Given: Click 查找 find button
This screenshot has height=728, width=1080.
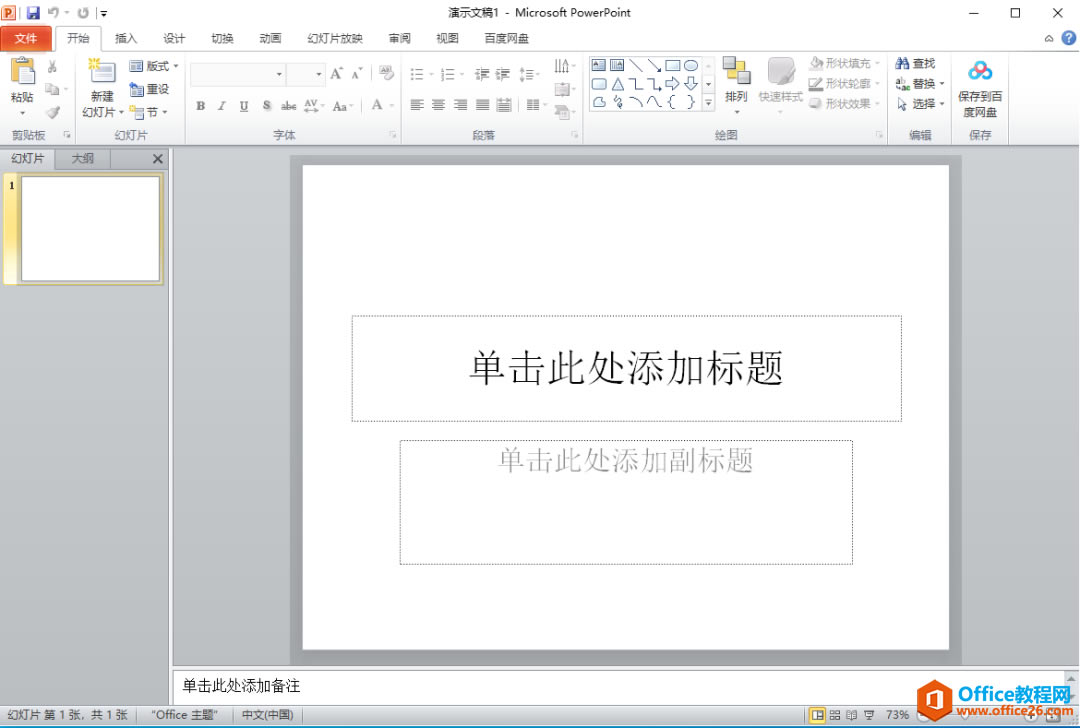Looking at the screenshot, I should point(915,63).
